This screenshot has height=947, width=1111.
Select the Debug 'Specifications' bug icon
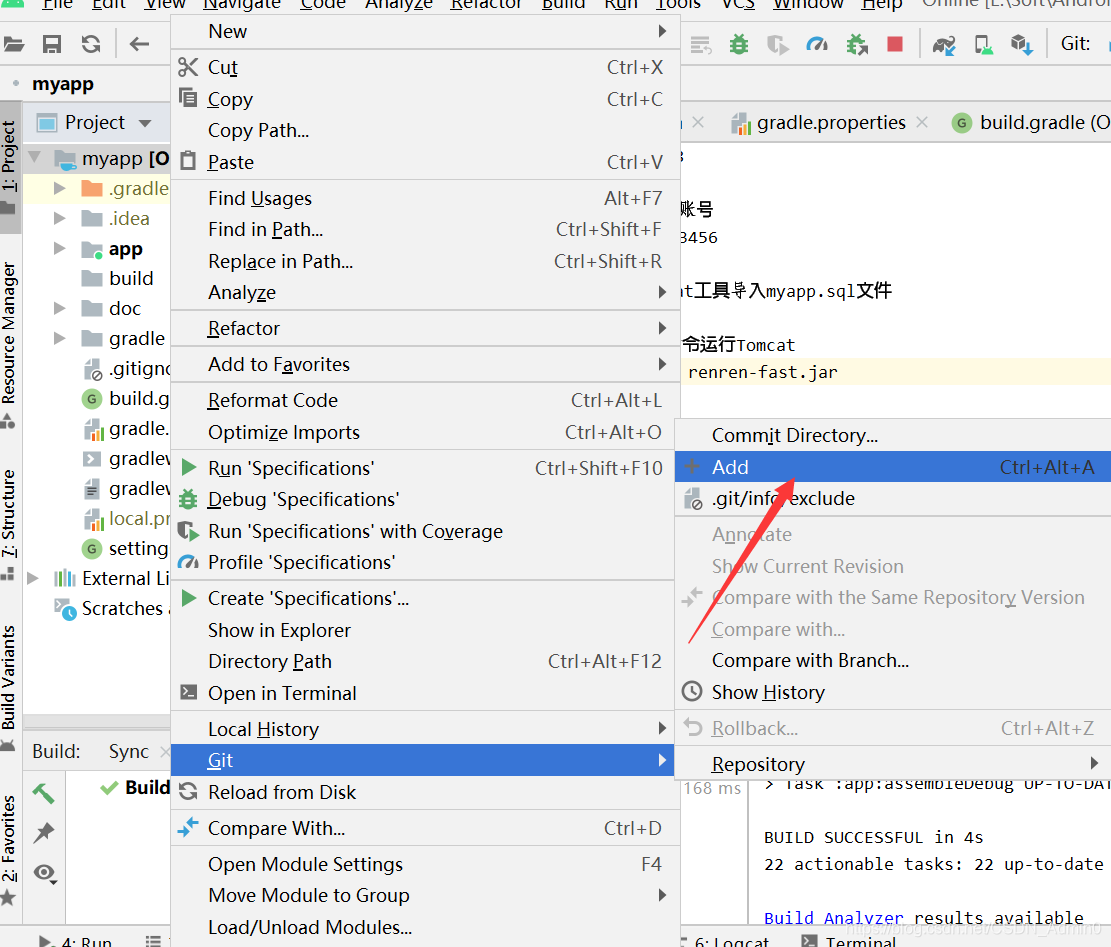[x=189, y=499]
